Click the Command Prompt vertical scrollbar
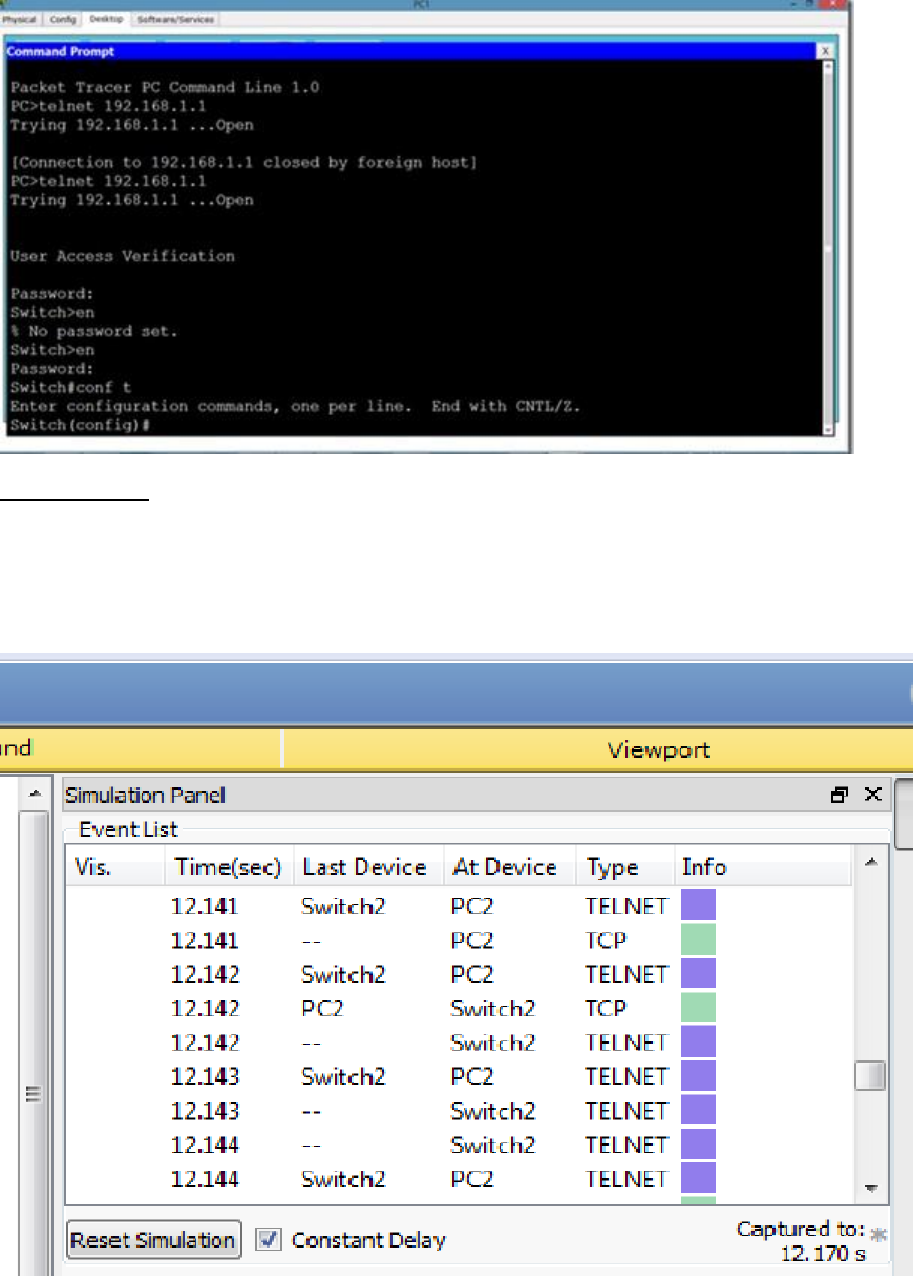Screen dimensions: 913x1276 click(x=826, y=247)
